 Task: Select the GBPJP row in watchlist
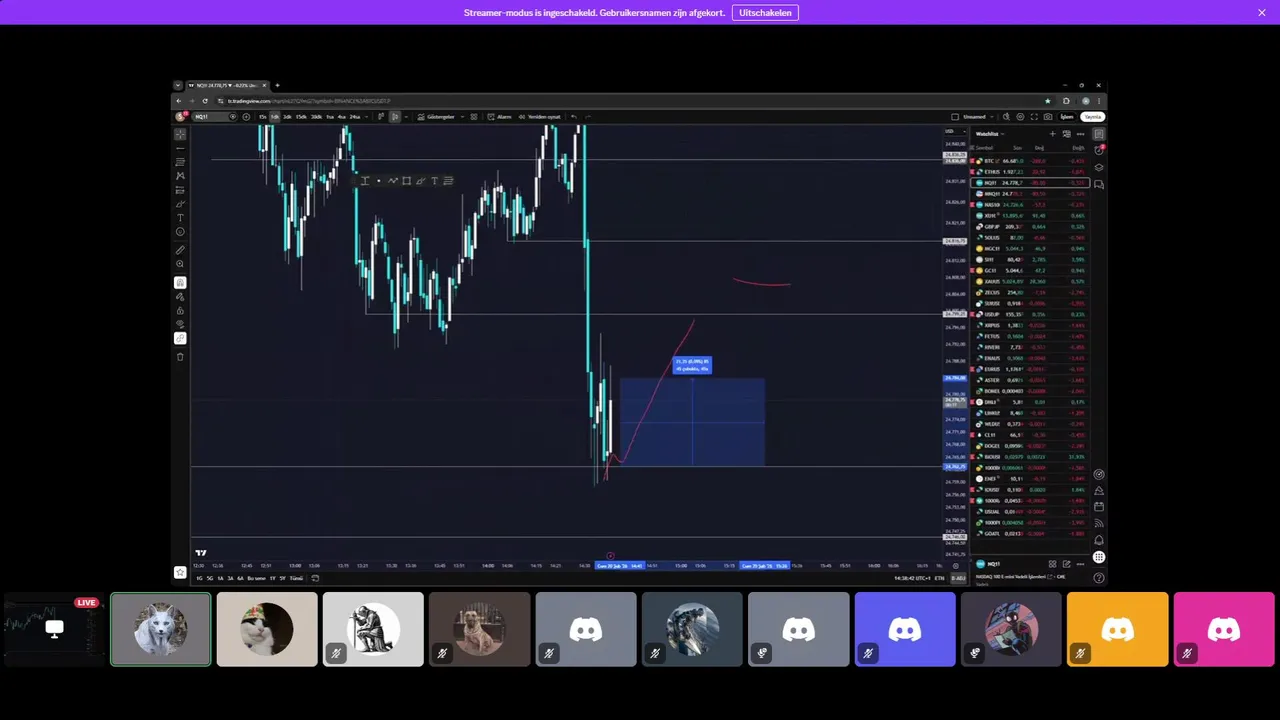(x=1029, y=226)
